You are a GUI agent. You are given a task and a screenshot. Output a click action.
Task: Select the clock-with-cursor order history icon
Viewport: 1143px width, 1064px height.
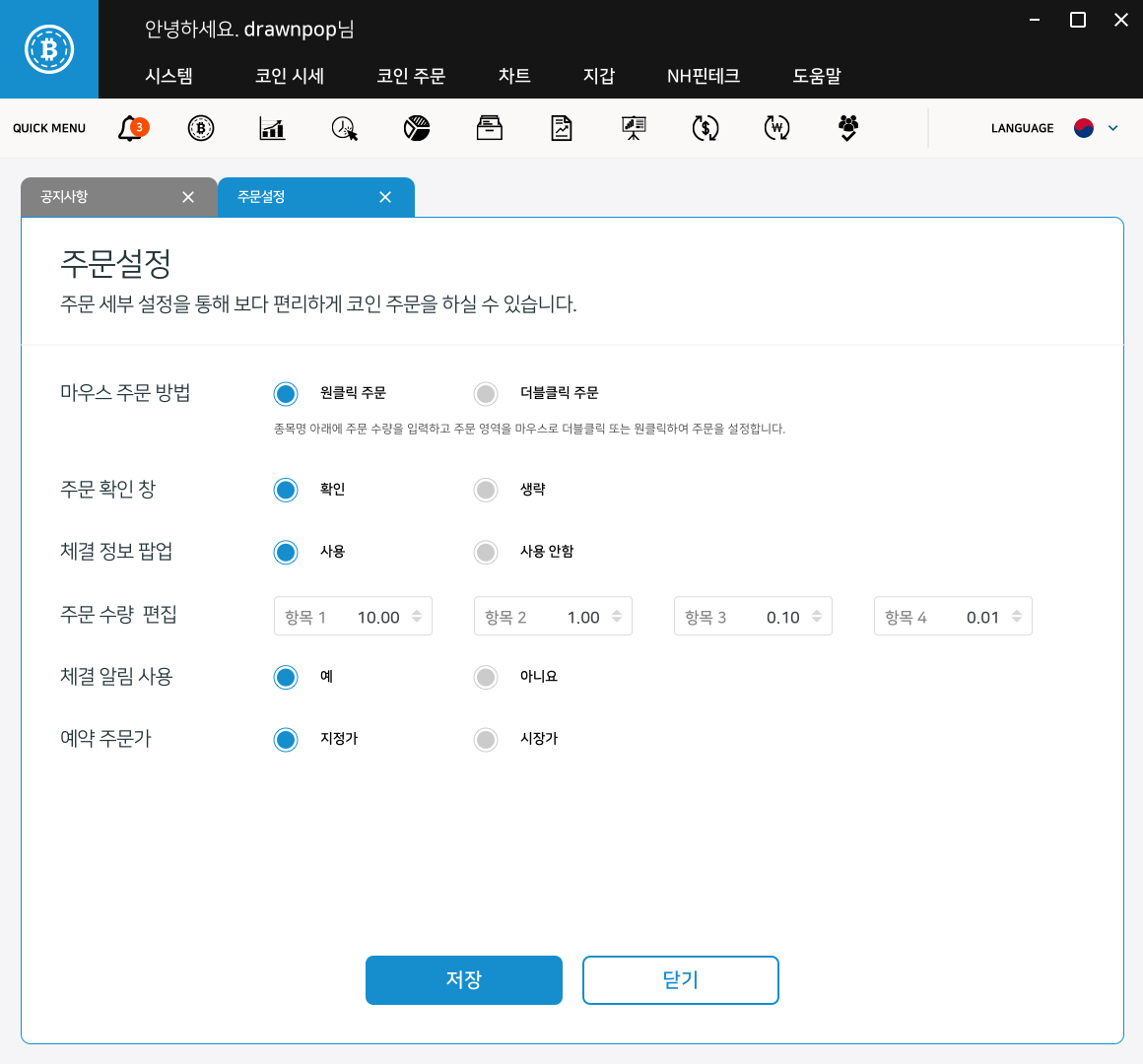pyautogui.click(x=344, y=128)
